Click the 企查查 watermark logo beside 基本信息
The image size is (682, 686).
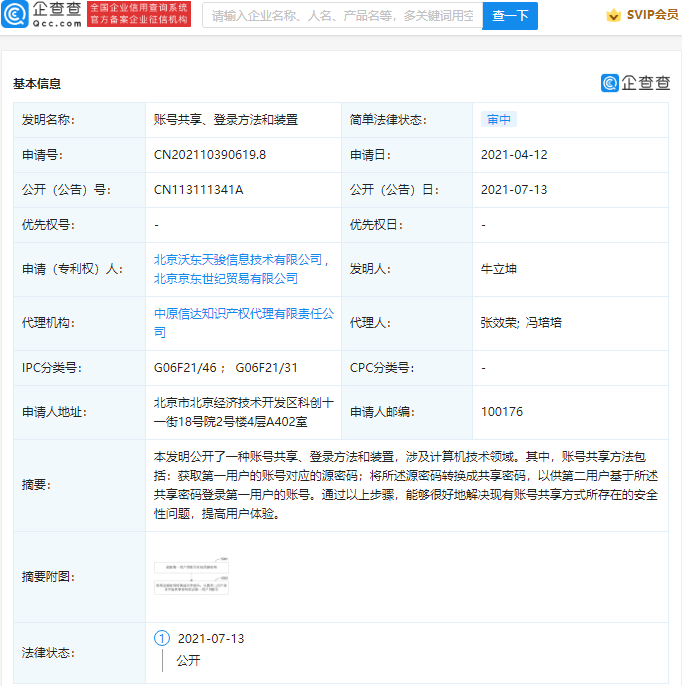[634, 83]
